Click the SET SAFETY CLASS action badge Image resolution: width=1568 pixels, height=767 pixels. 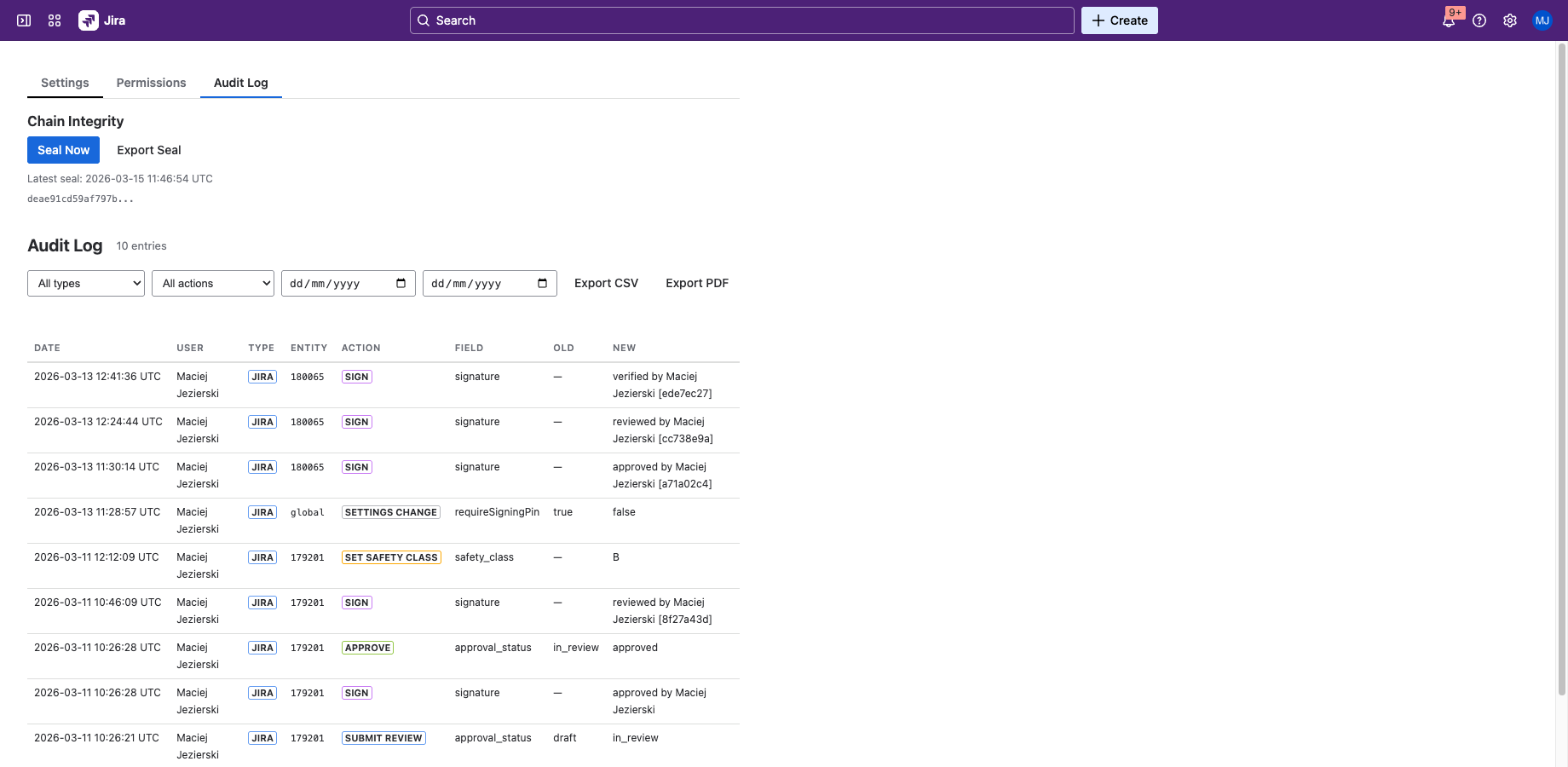(391, 557)
